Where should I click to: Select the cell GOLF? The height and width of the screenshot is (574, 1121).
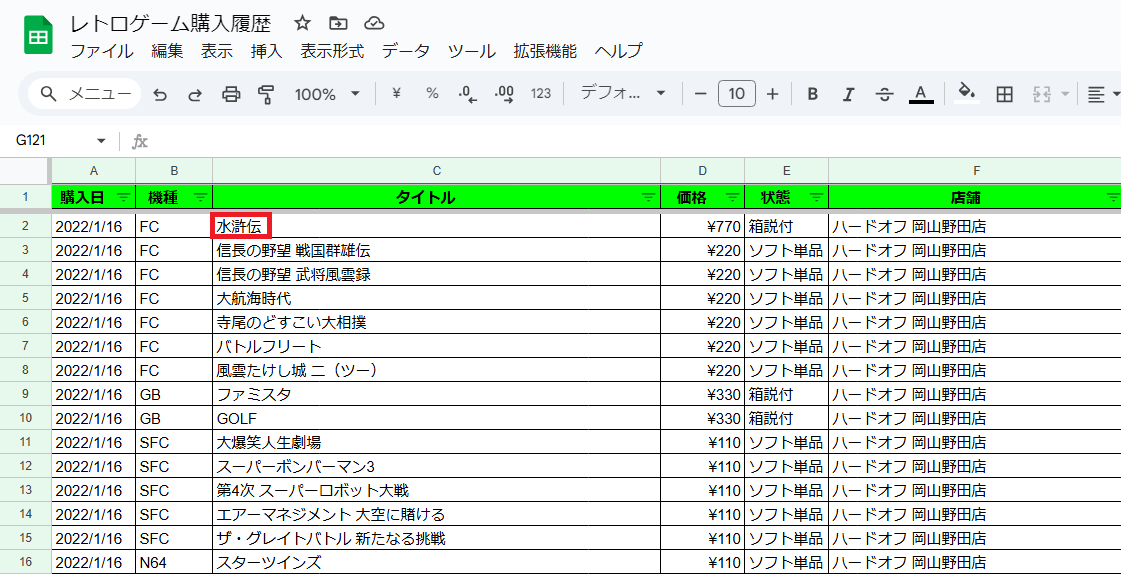tap(436, 418)
